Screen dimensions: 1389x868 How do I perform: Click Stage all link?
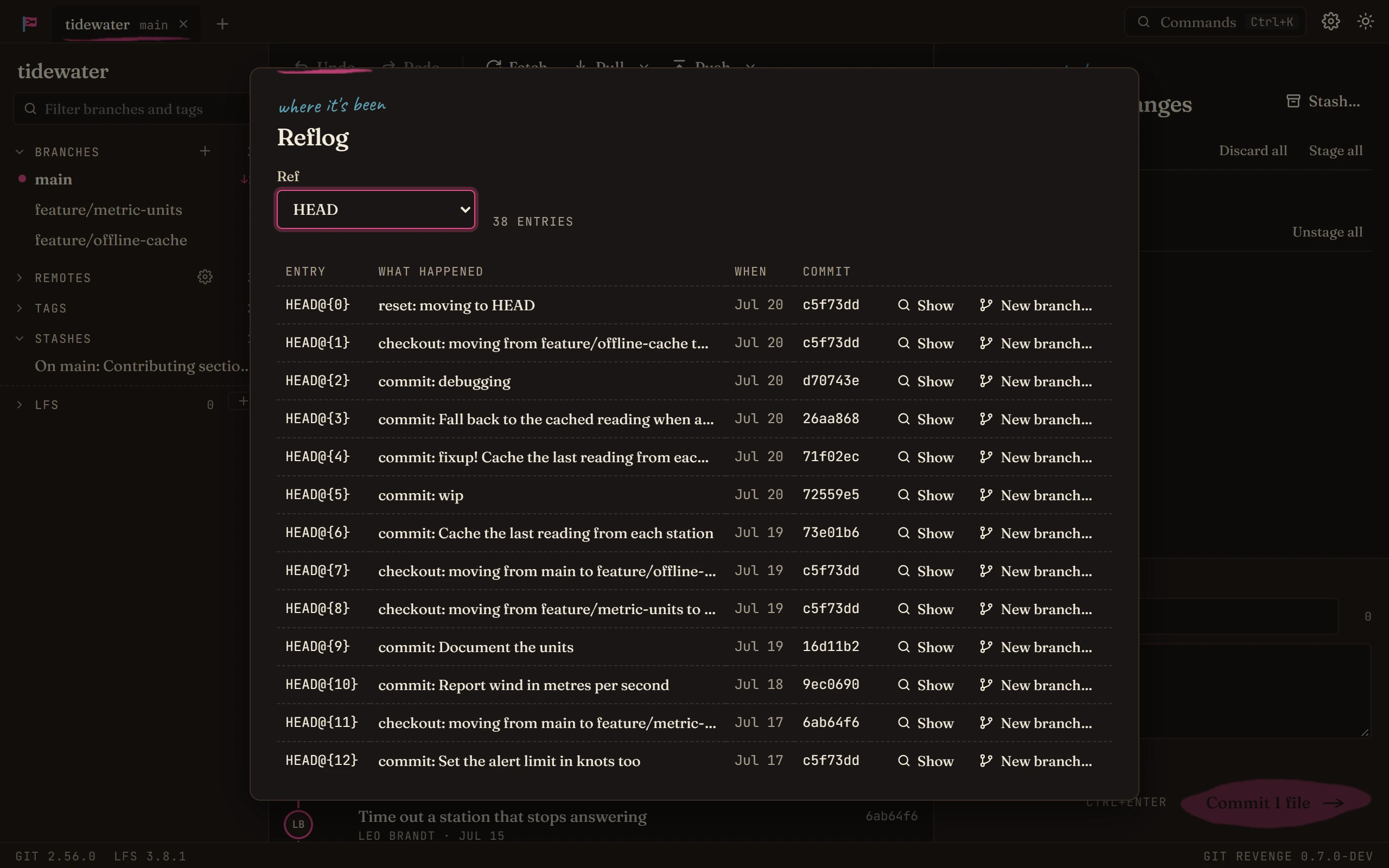click(x=1336, y=151)
